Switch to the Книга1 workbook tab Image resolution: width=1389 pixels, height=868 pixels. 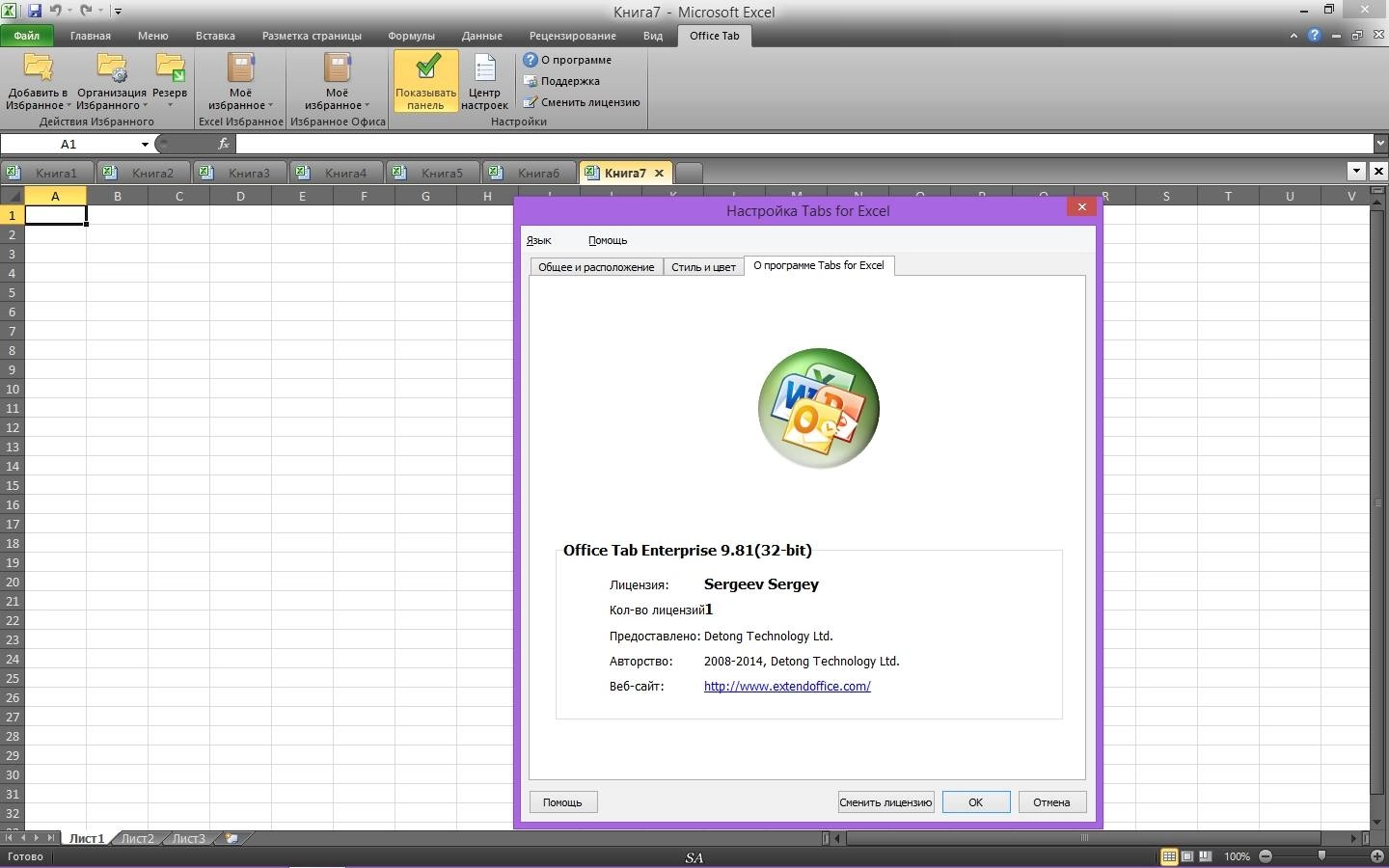(x=46, y=173)
